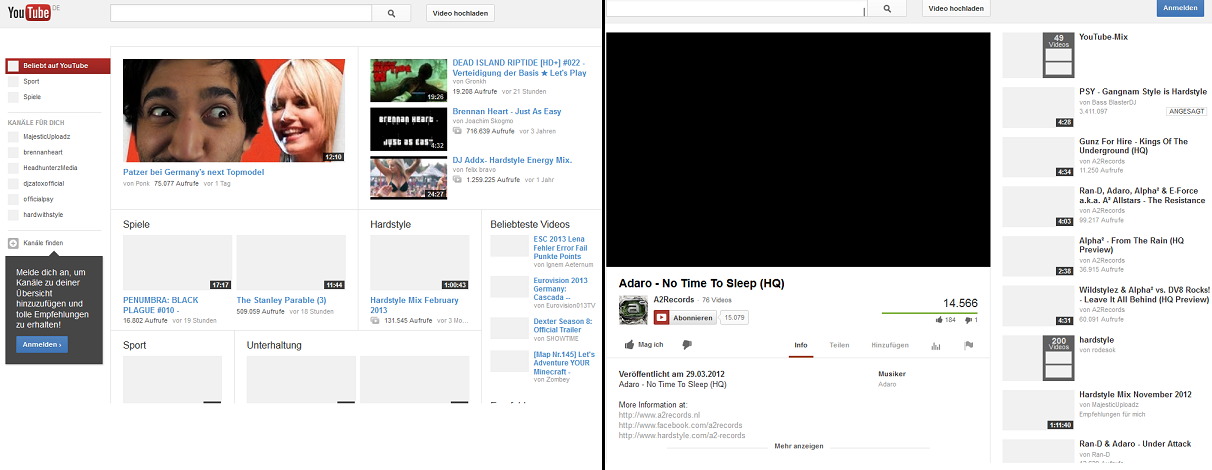This screenshot has height=470, width=1212.
Task: Open DEAD ISLAND RIPTIDE #022 video link
Action: (519, 67)
